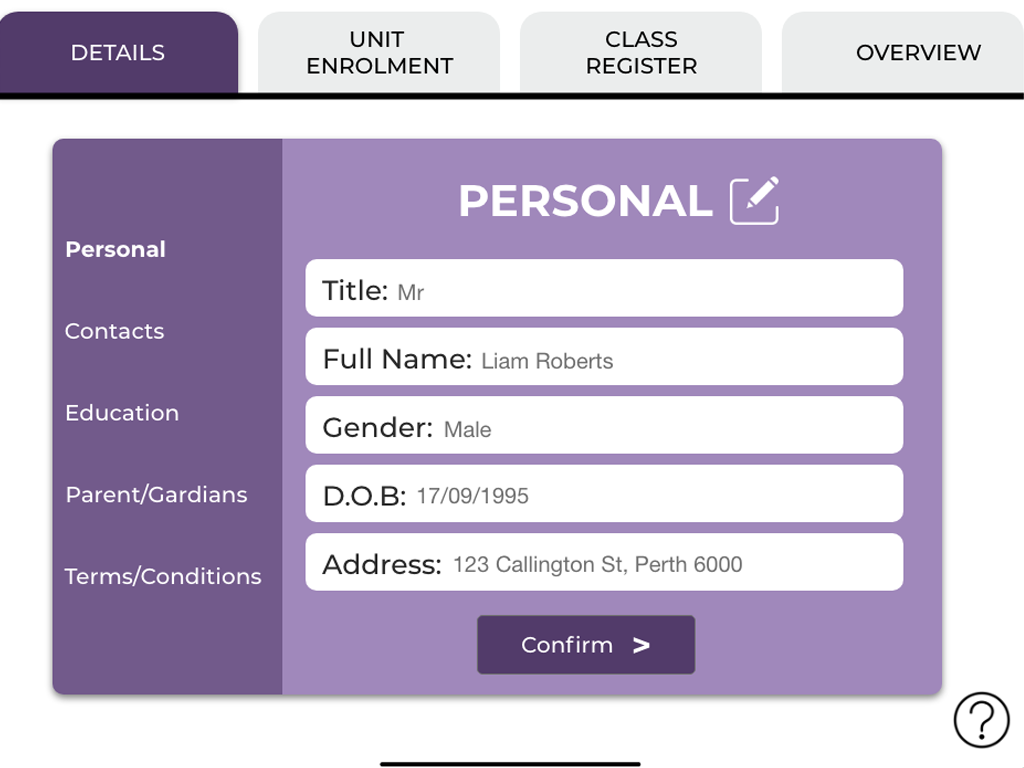View the Terms/Conditions section
Screen dimensions: 1024x768
(163, 576)
